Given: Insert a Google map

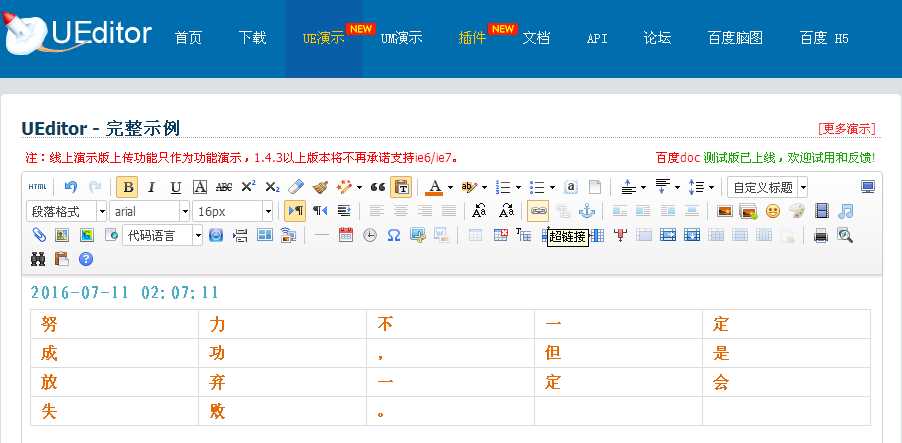Looking at the screenshot, I should click(x=86, y=235).
